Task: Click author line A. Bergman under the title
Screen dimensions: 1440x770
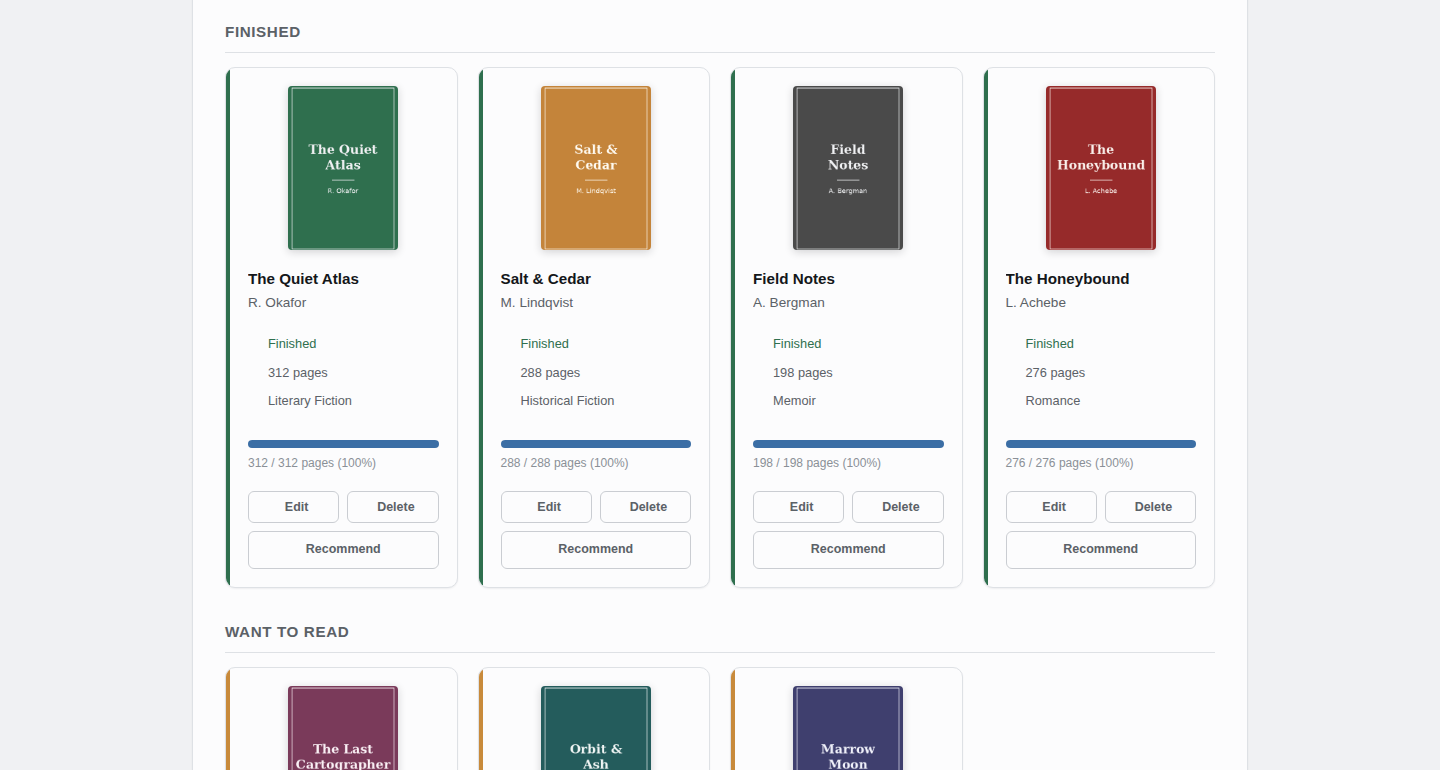Action: point(789,303)
